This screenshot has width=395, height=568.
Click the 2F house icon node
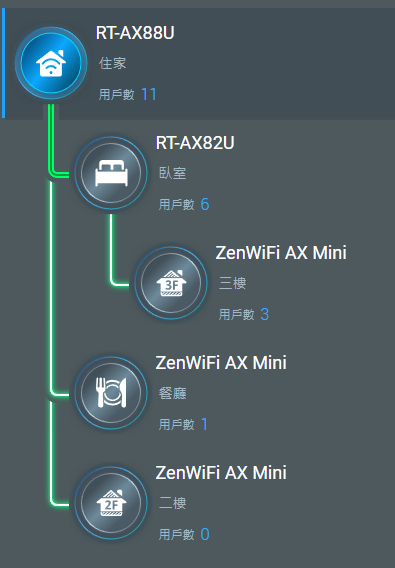point(111,503)
